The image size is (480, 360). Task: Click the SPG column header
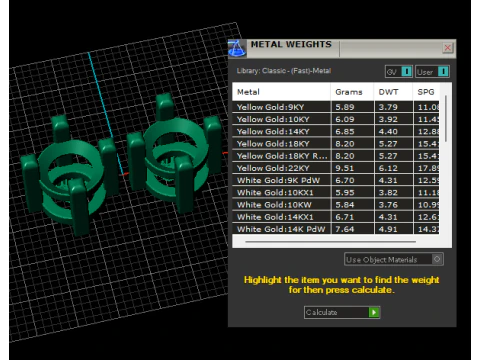426,92
